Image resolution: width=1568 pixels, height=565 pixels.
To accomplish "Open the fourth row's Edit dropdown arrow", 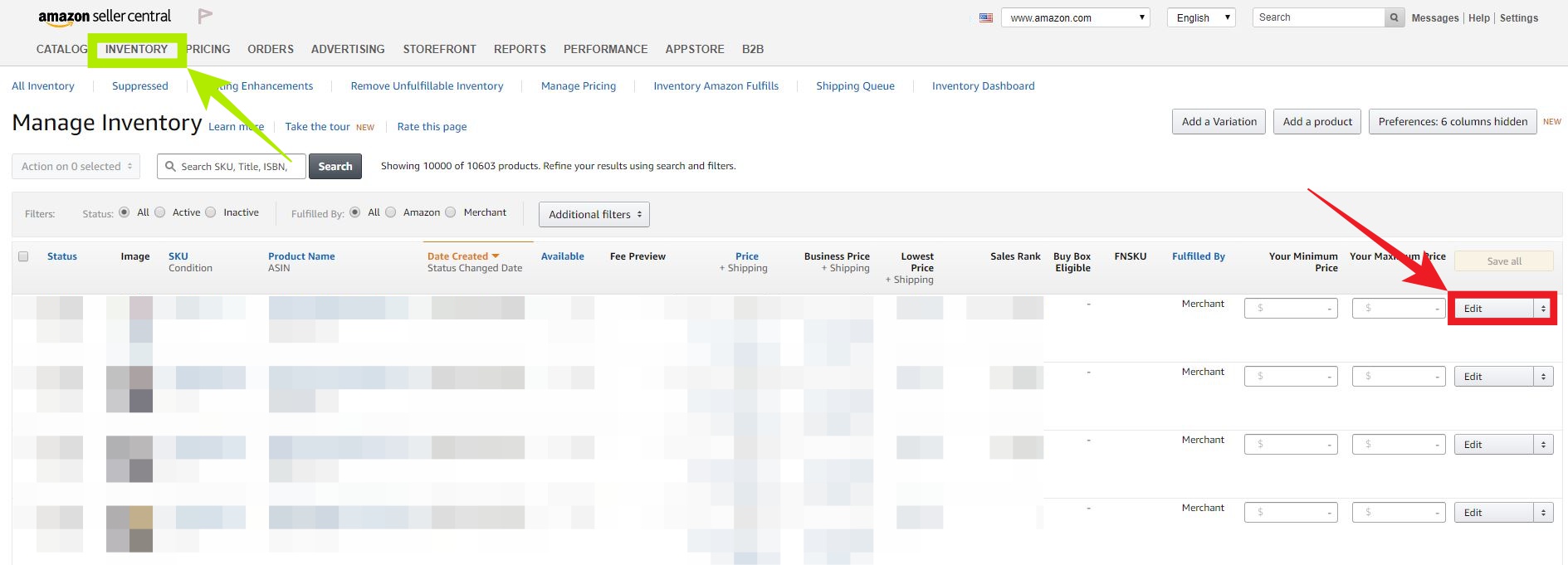I will (x=1543, y=513).
